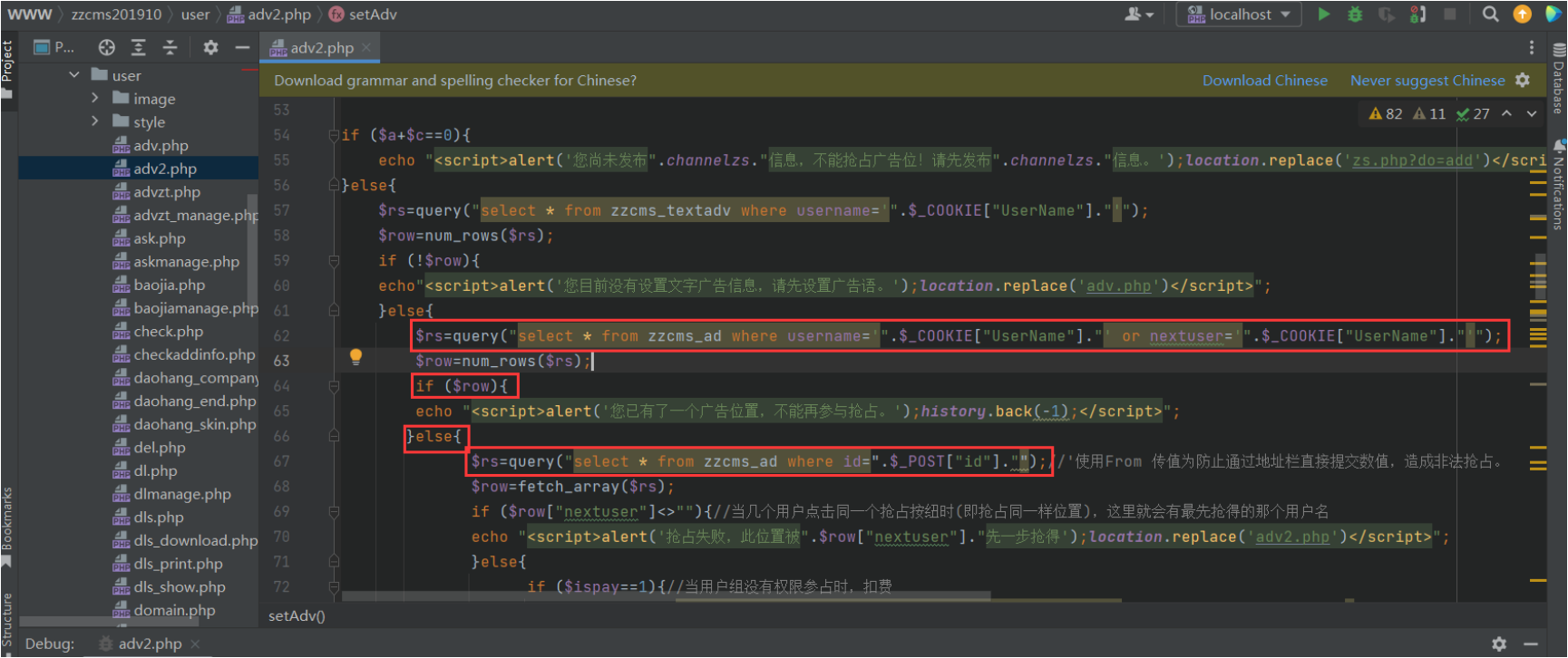Click Never suggest Chinese link
The height and width of the screenshot is (658, 1568).
pos(1427,81)
